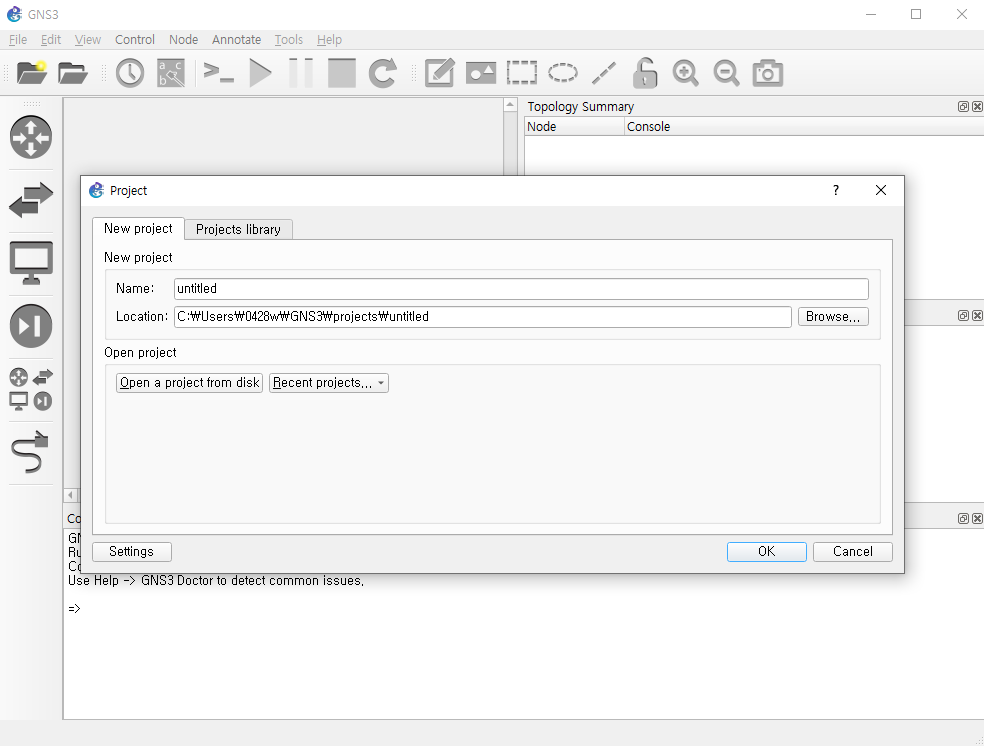Click the Open project folder icon
Screen dimensions: 984x746
(72, 73)
